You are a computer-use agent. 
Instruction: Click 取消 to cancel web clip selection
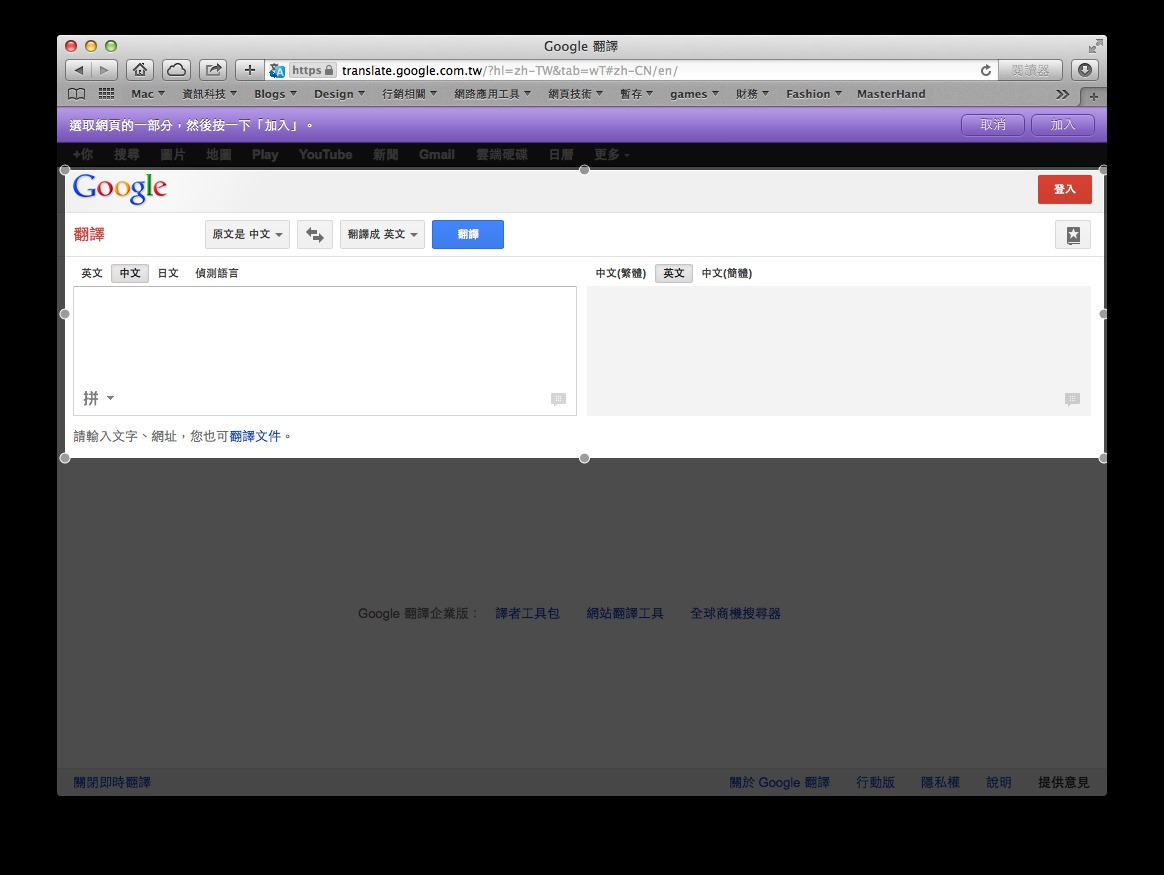coord(993,125)
